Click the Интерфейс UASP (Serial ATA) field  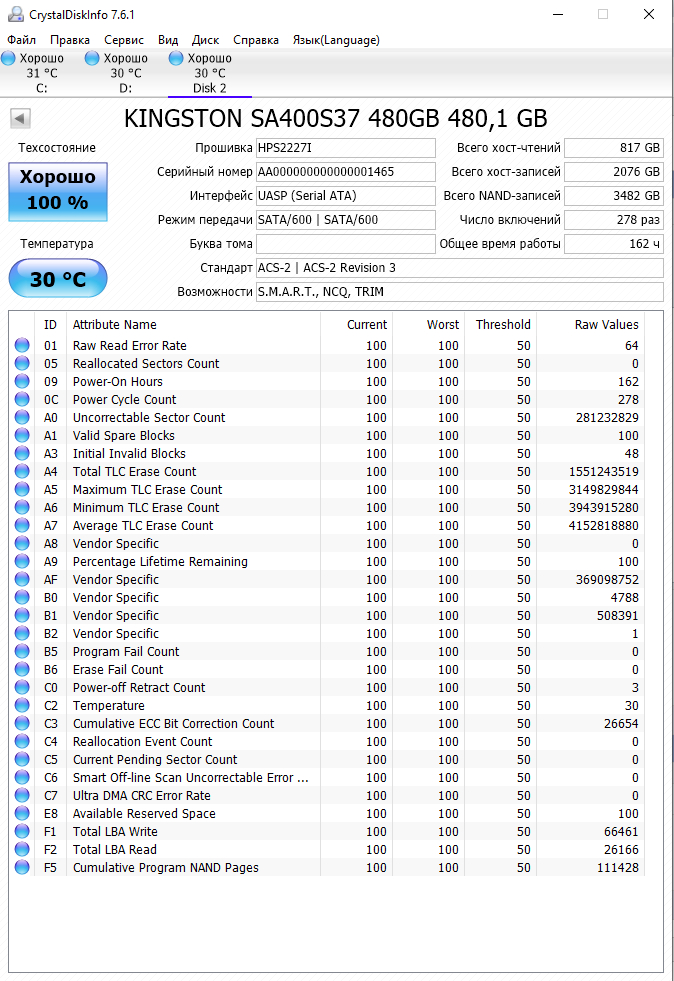click(x=345, y=196)
